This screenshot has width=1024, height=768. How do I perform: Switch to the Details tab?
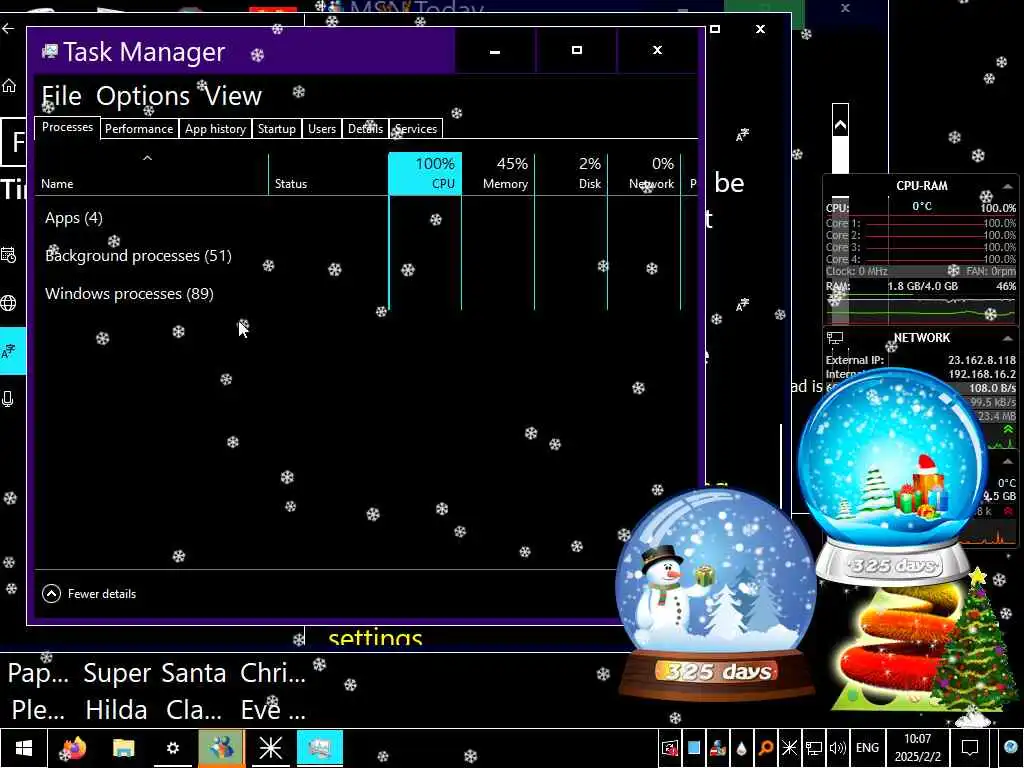(x=365, y=129)
